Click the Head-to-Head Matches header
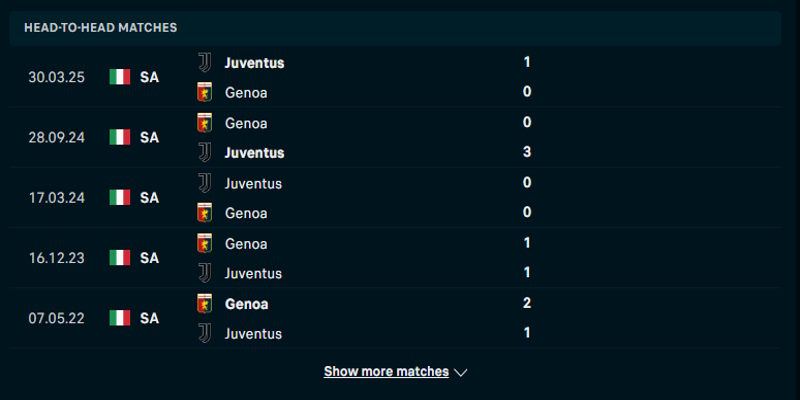 (101, 28)
